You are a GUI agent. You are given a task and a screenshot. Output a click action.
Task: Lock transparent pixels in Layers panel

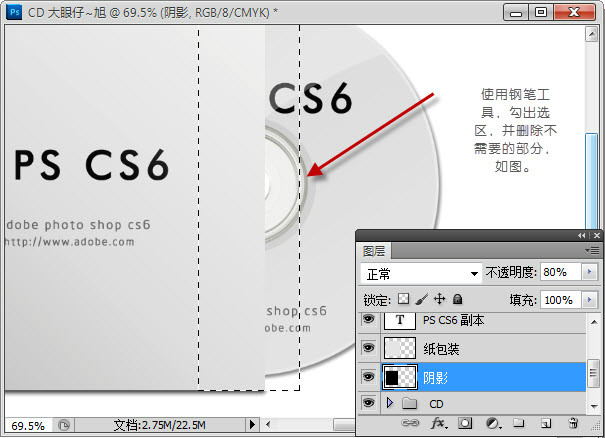(403, 299)
